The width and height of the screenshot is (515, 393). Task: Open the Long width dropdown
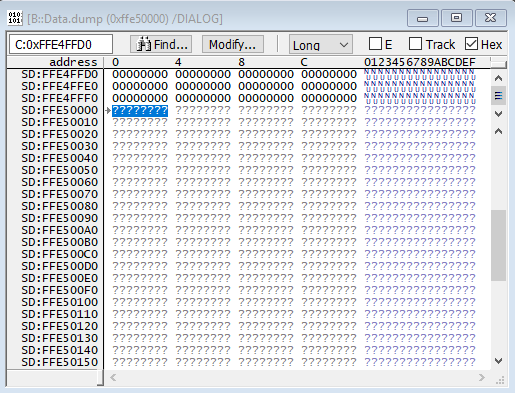click(321, 44)
